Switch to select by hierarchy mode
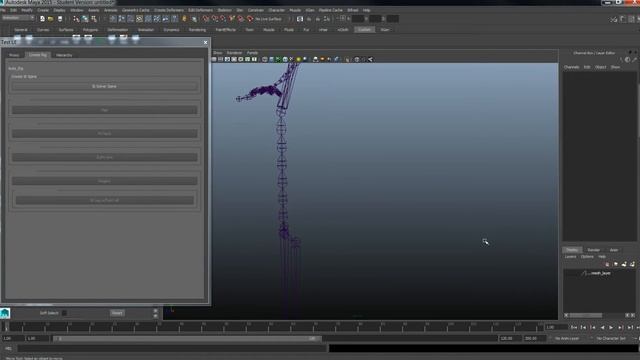The height and width of the screenshot is (360, 640). click(76, 19)
